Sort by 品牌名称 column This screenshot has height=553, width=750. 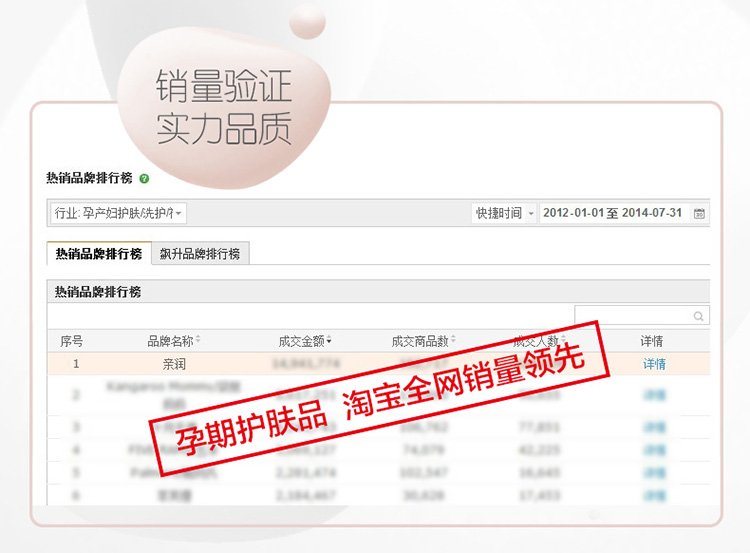point(174,341)
